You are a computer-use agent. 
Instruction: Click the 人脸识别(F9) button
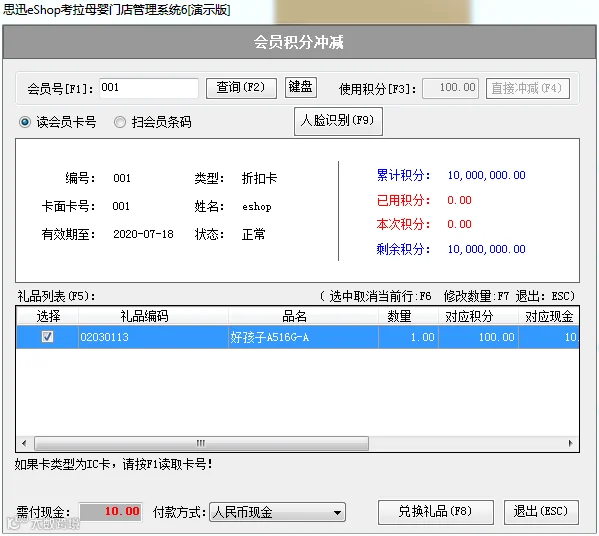pos(338,121)
